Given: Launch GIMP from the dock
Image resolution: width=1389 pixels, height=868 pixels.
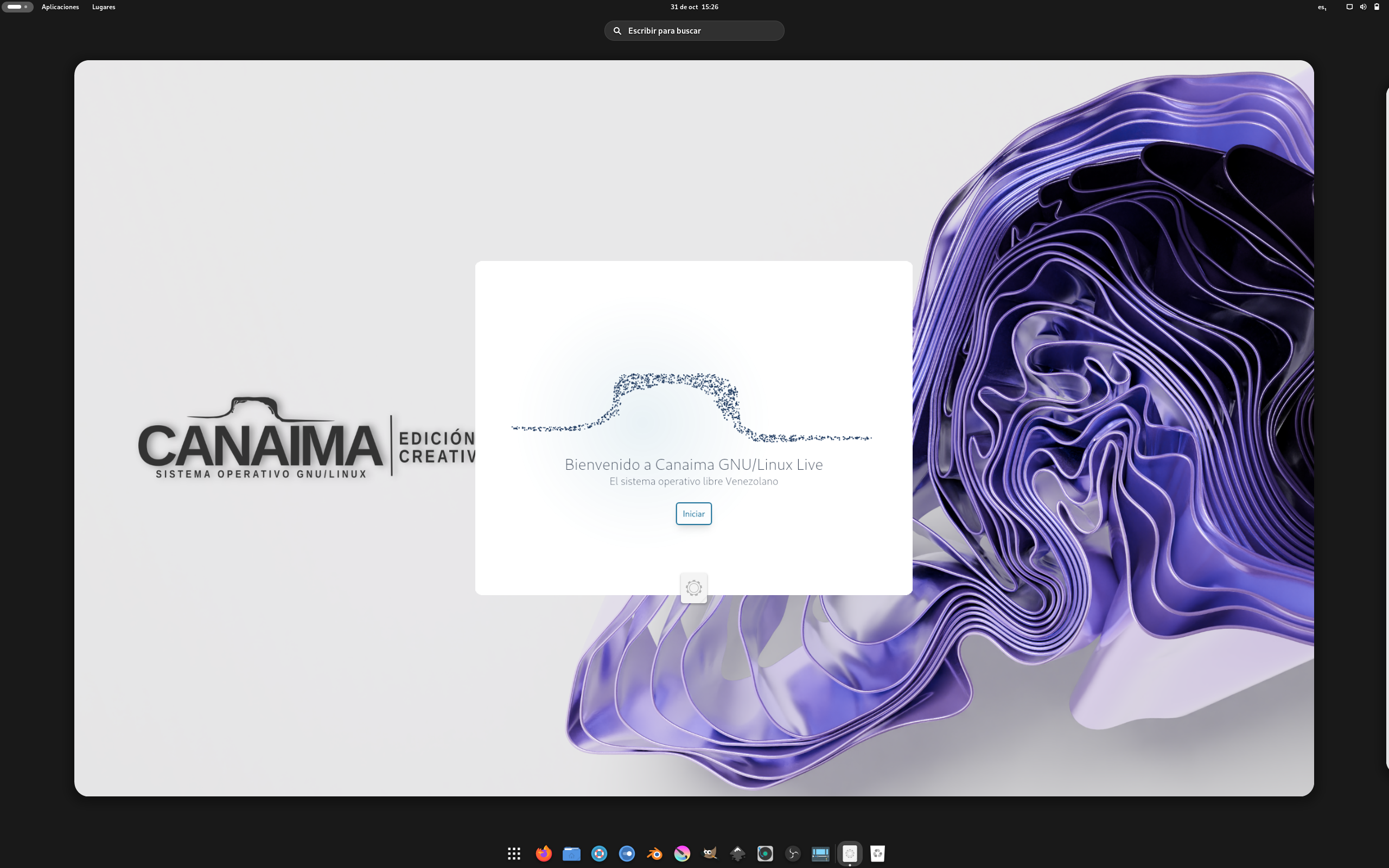Looking at the screenshot, I should pyautogui.click(x=710, y=853).
